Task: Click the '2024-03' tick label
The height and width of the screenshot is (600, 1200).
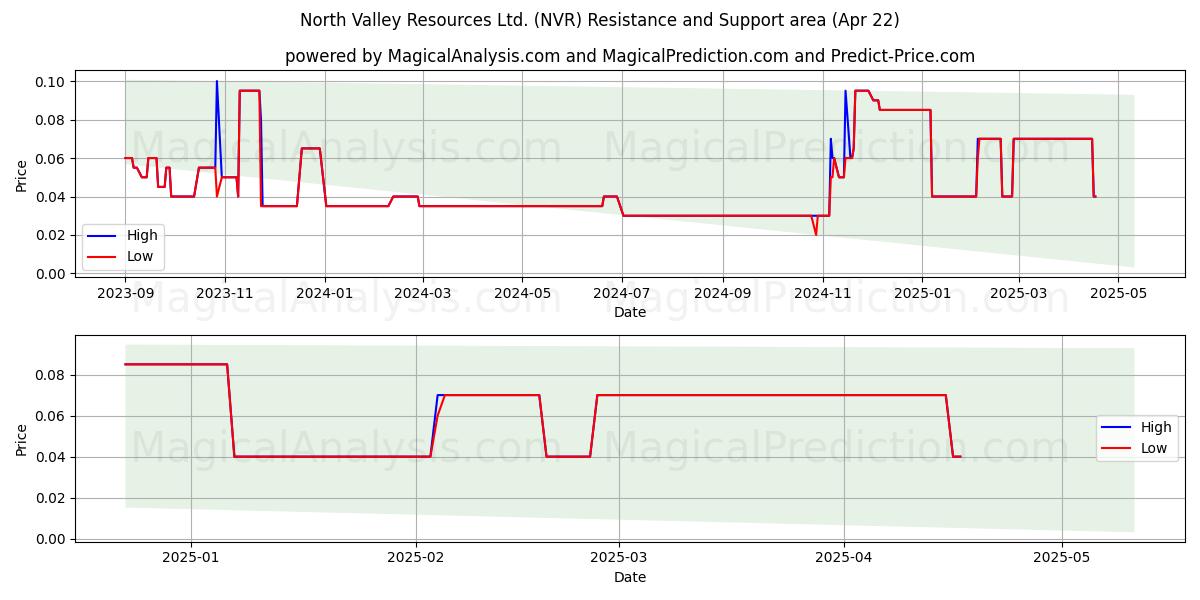Action: tap(422, 293)
